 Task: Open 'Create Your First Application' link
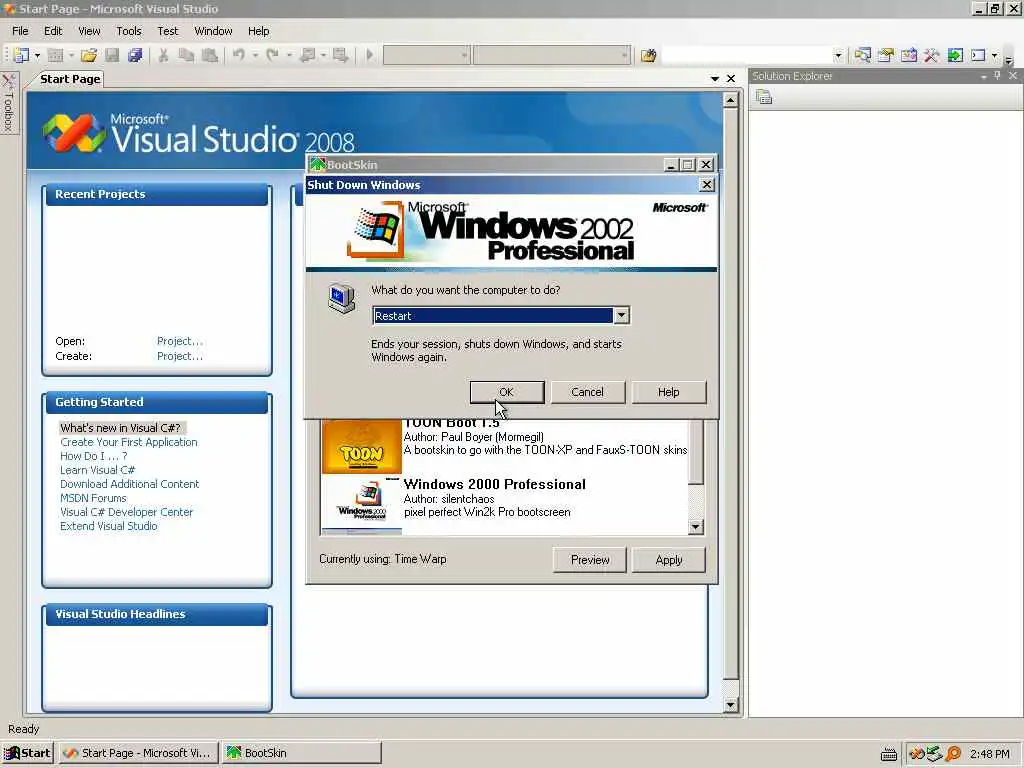pyautogui.click(x=129, y=442)
